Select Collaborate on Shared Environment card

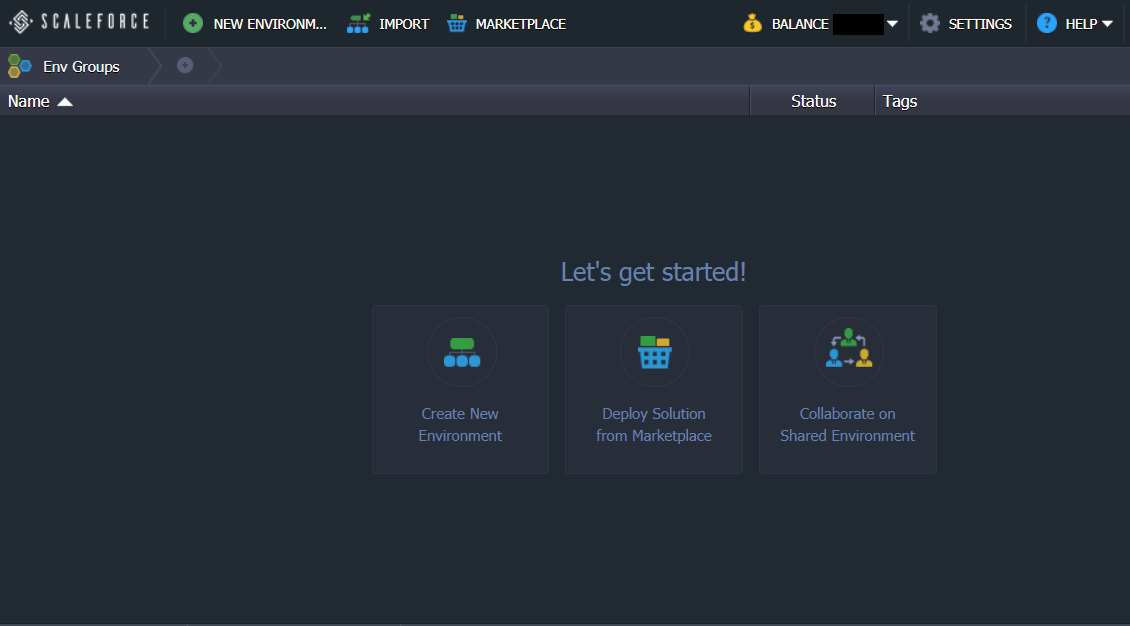tap(847, 389)
